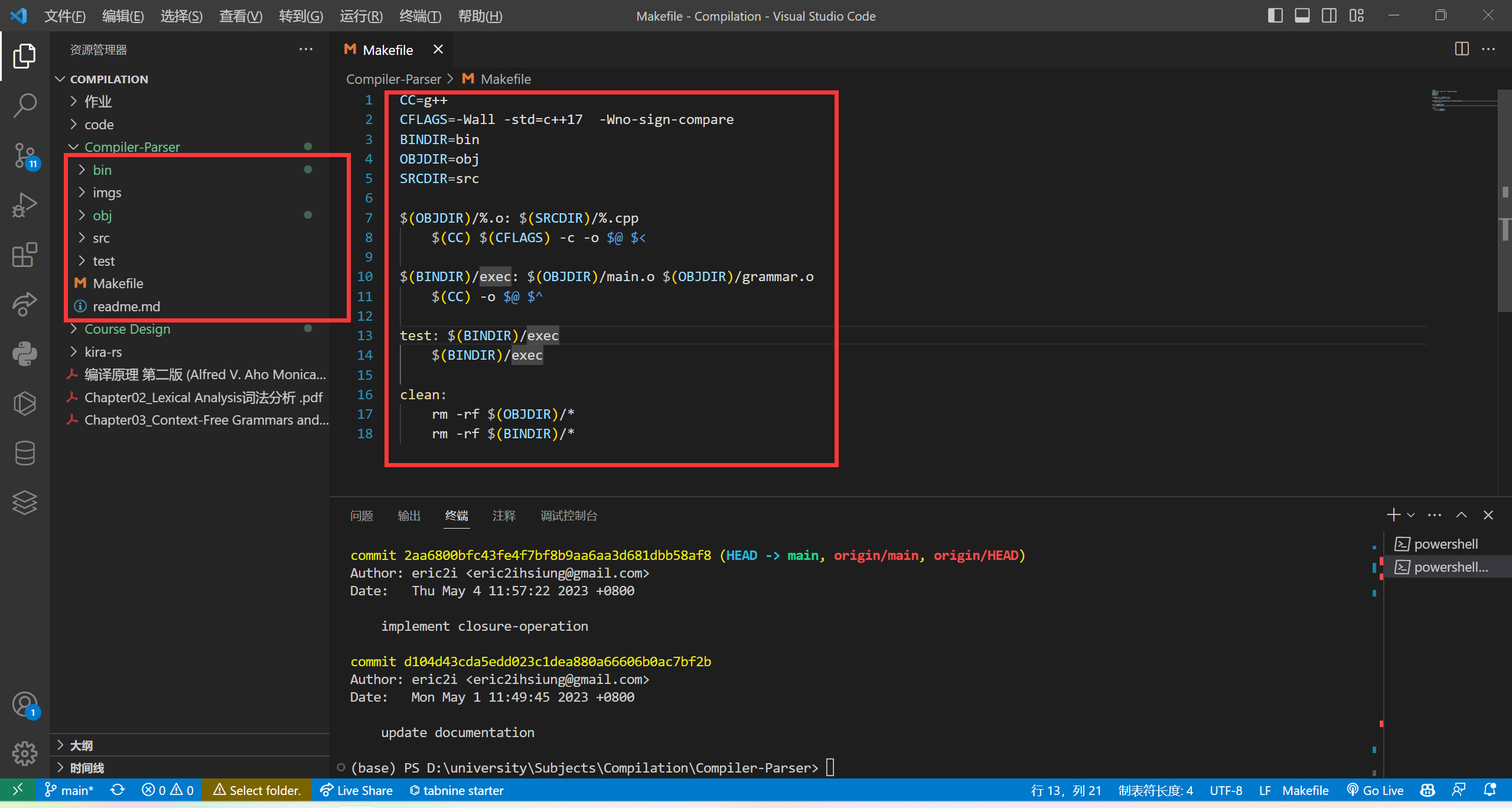The width and height of the screenshot is (1512, 808).
Task: Toggle the bottom panel layout button
Action: (1302, 16)
